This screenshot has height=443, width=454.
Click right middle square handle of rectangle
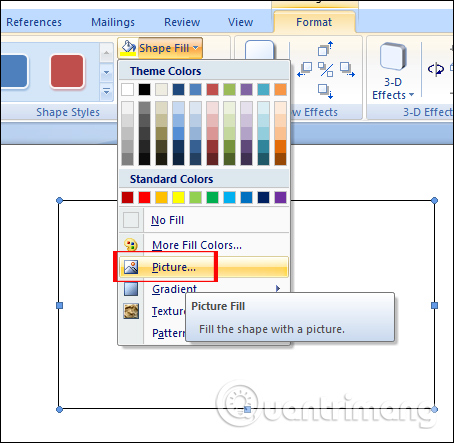coord(434,305)
